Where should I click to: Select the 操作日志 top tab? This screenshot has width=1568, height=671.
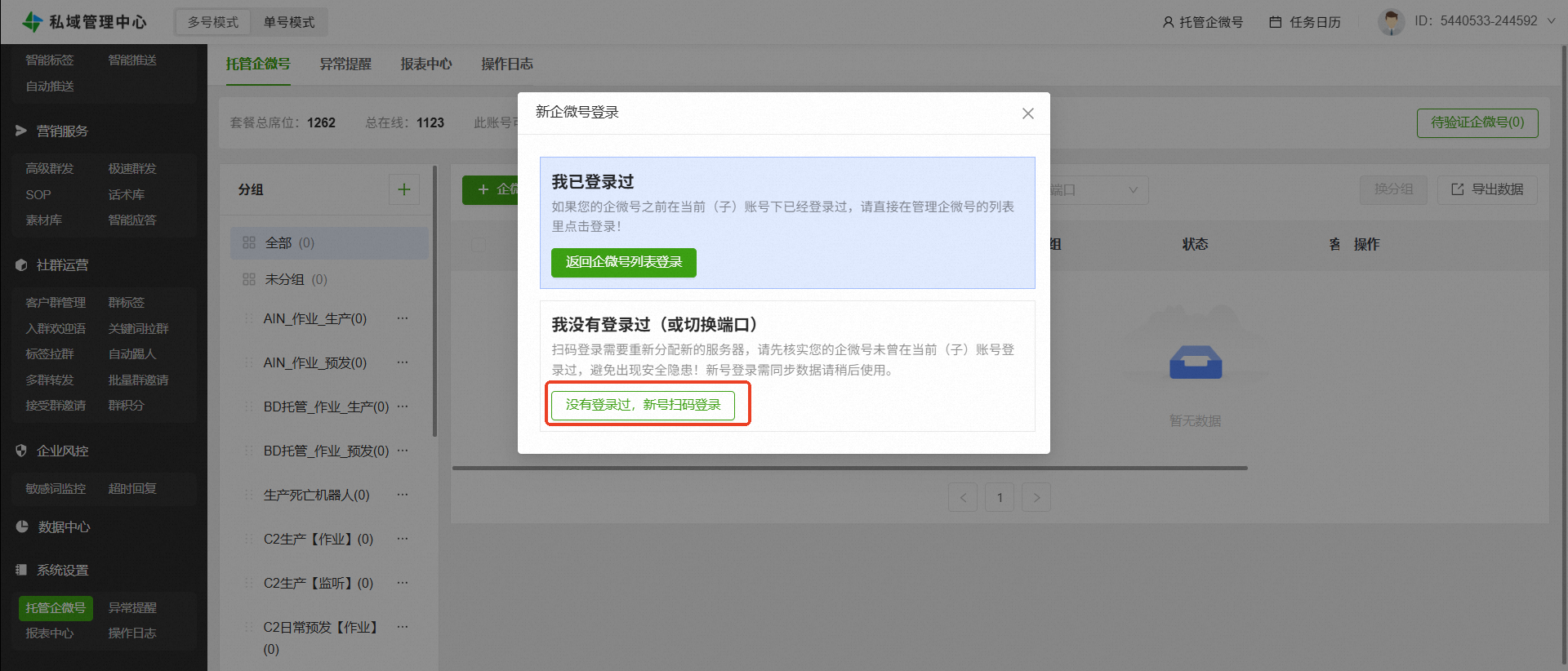[x=507, y=64]
